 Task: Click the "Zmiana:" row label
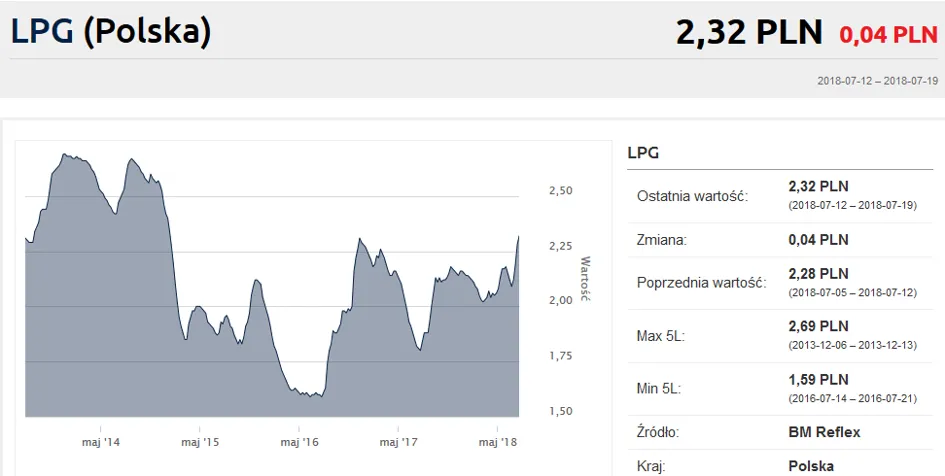point(663,240)
